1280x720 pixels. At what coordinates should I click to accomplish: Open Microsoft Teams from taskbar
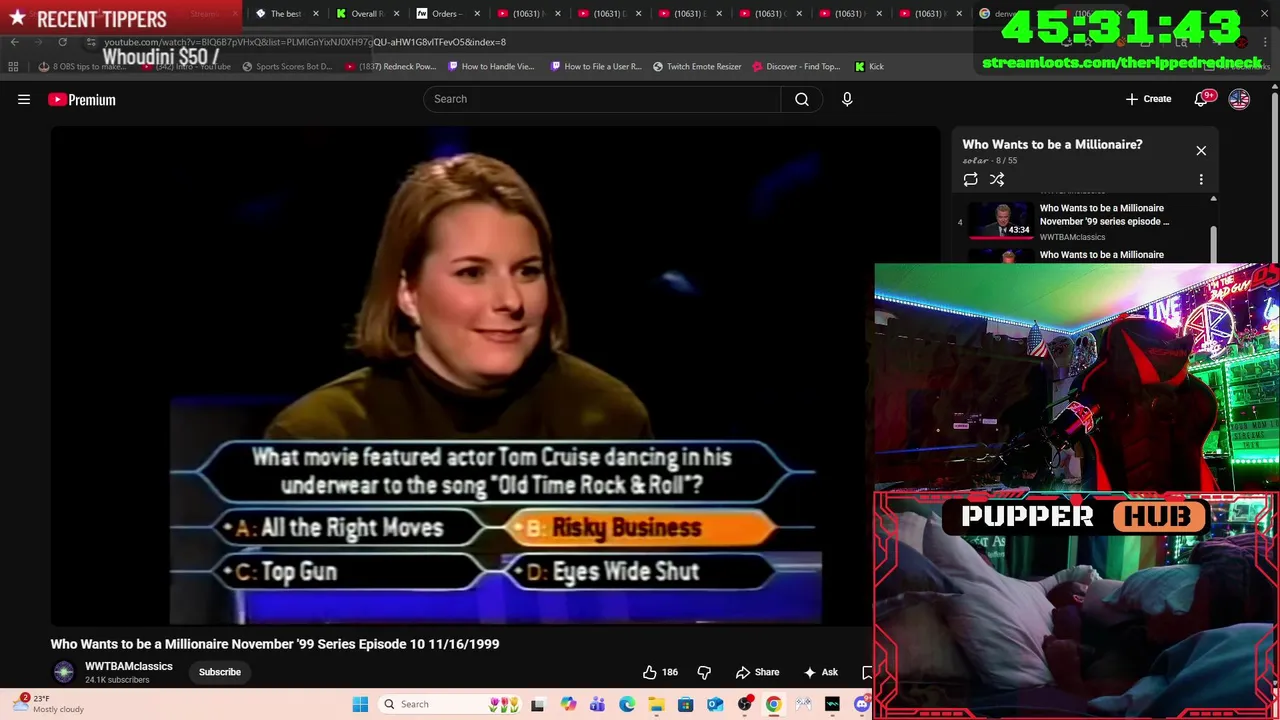(597, 704)
